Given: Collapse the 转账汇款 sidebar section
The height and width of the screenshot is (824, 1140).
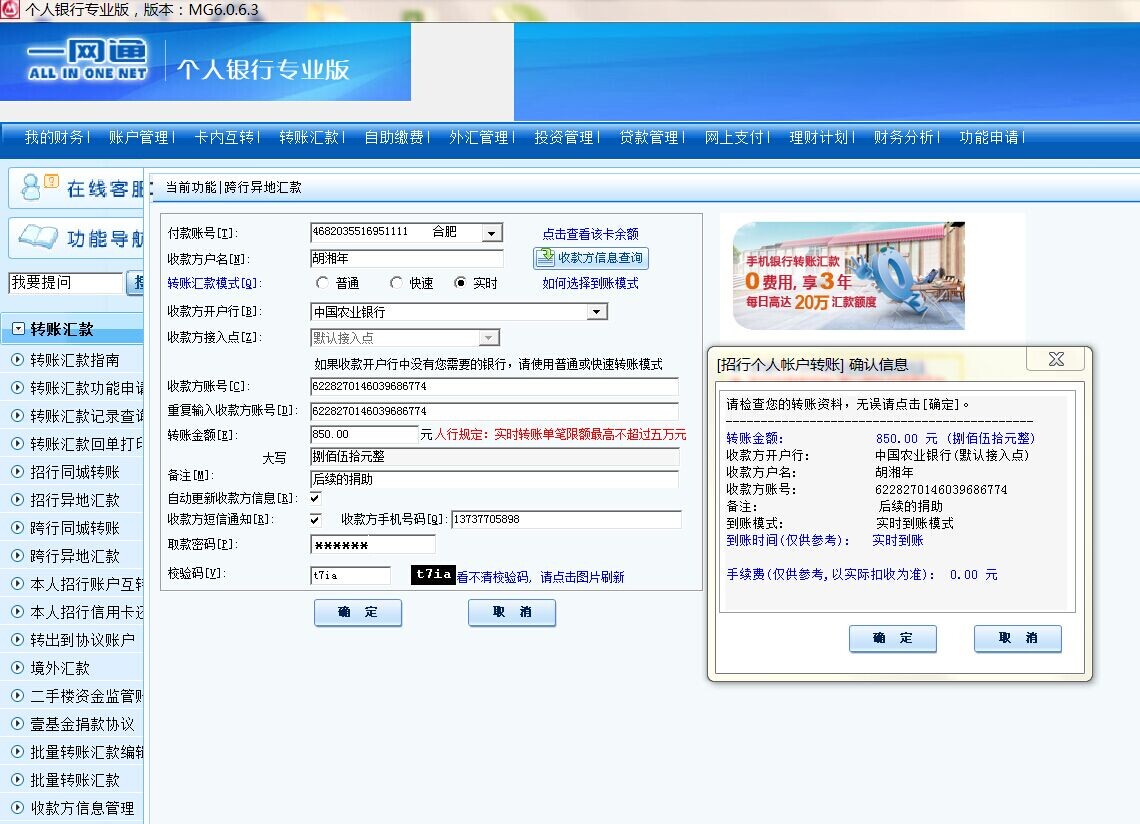Looking at the screenshot, I should pos(18,329).
